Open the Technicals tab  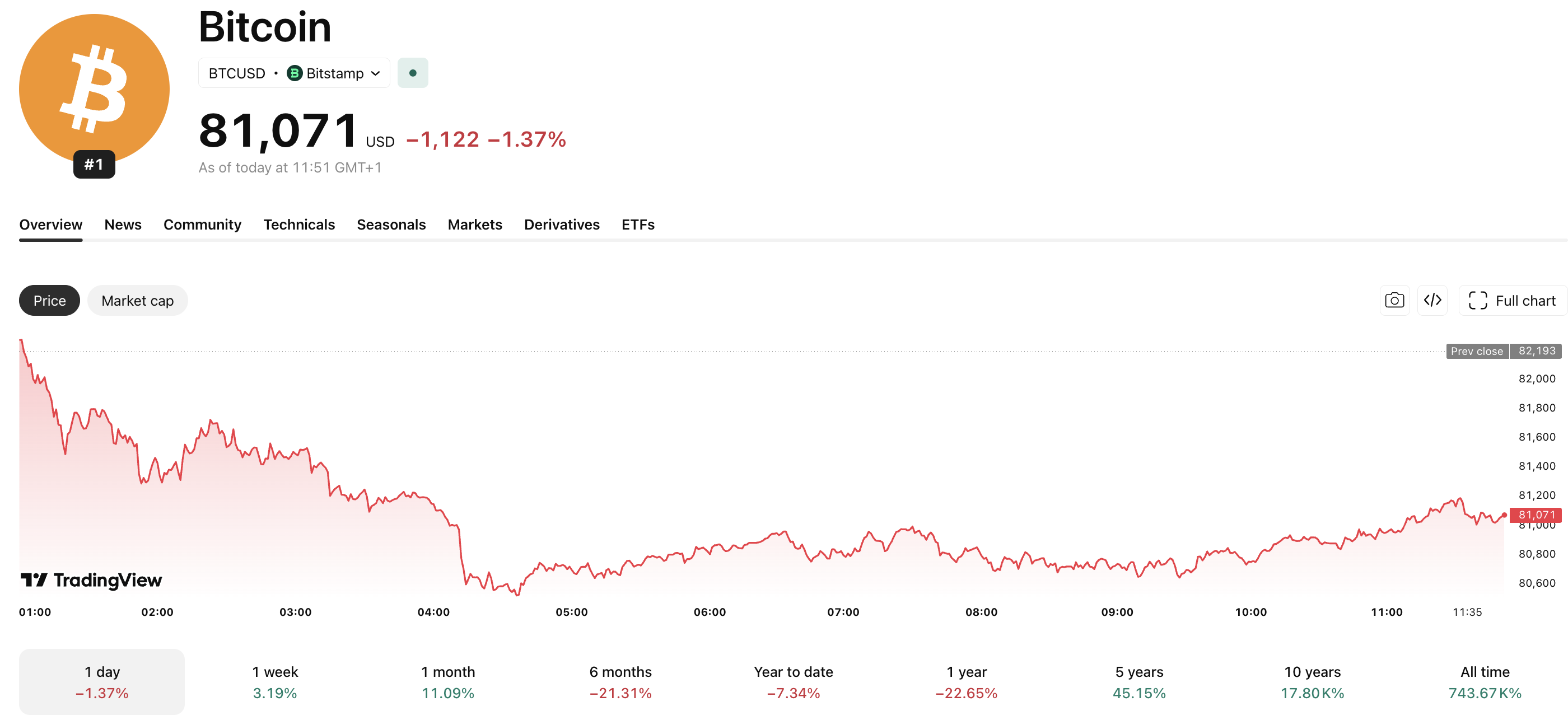[x=299, y=225]
